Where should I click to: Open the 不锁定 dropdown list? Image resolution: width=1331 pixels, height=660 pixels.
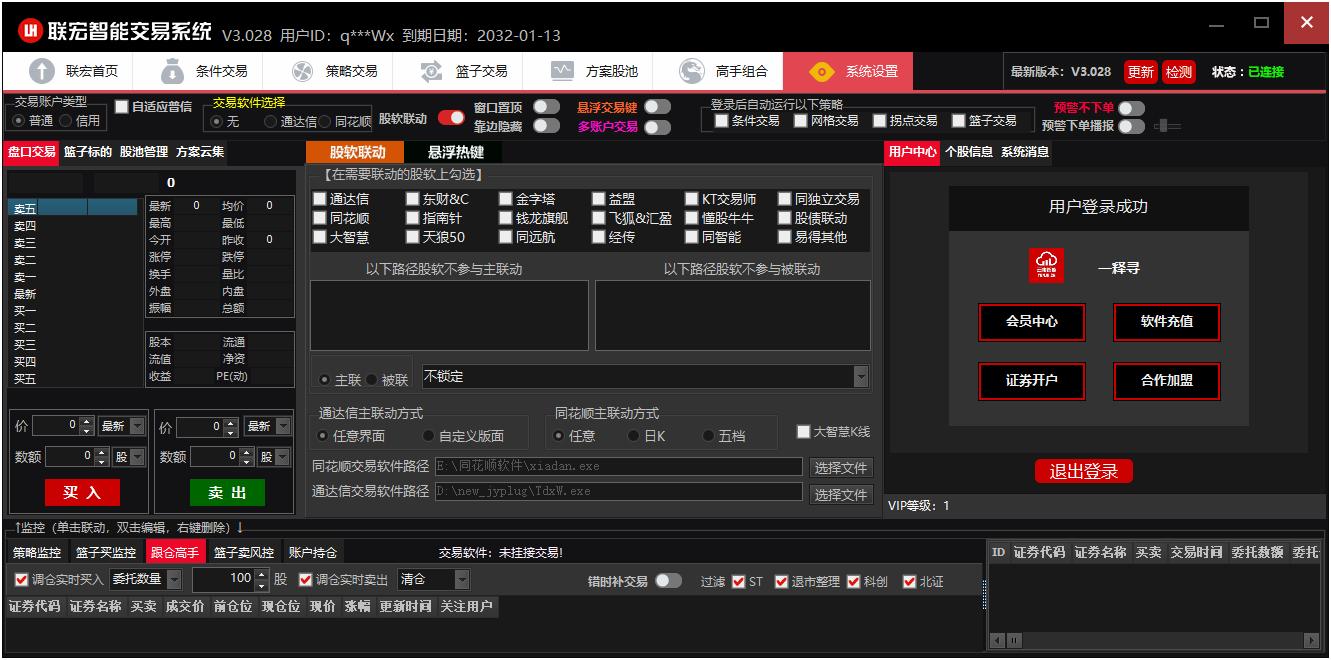[860, 376]
